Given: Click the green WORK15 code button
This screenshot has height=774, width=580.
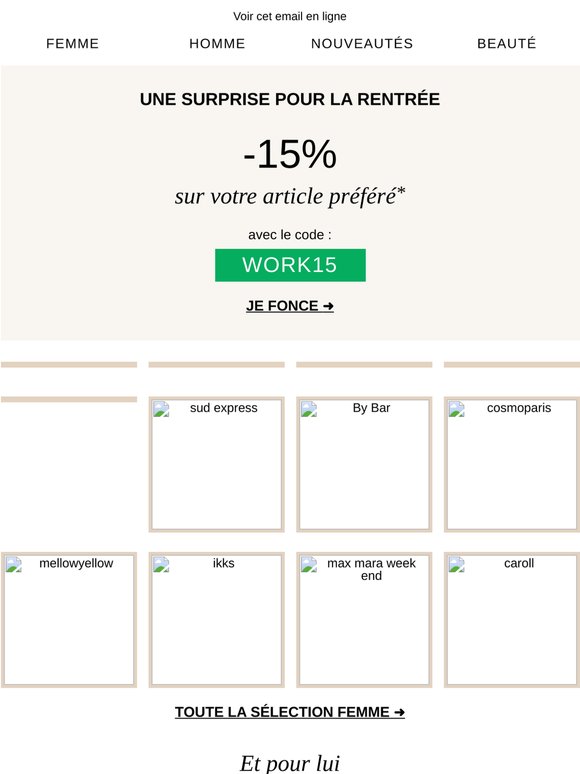Looking at the screenshot, I should click(x=290, y=265).
